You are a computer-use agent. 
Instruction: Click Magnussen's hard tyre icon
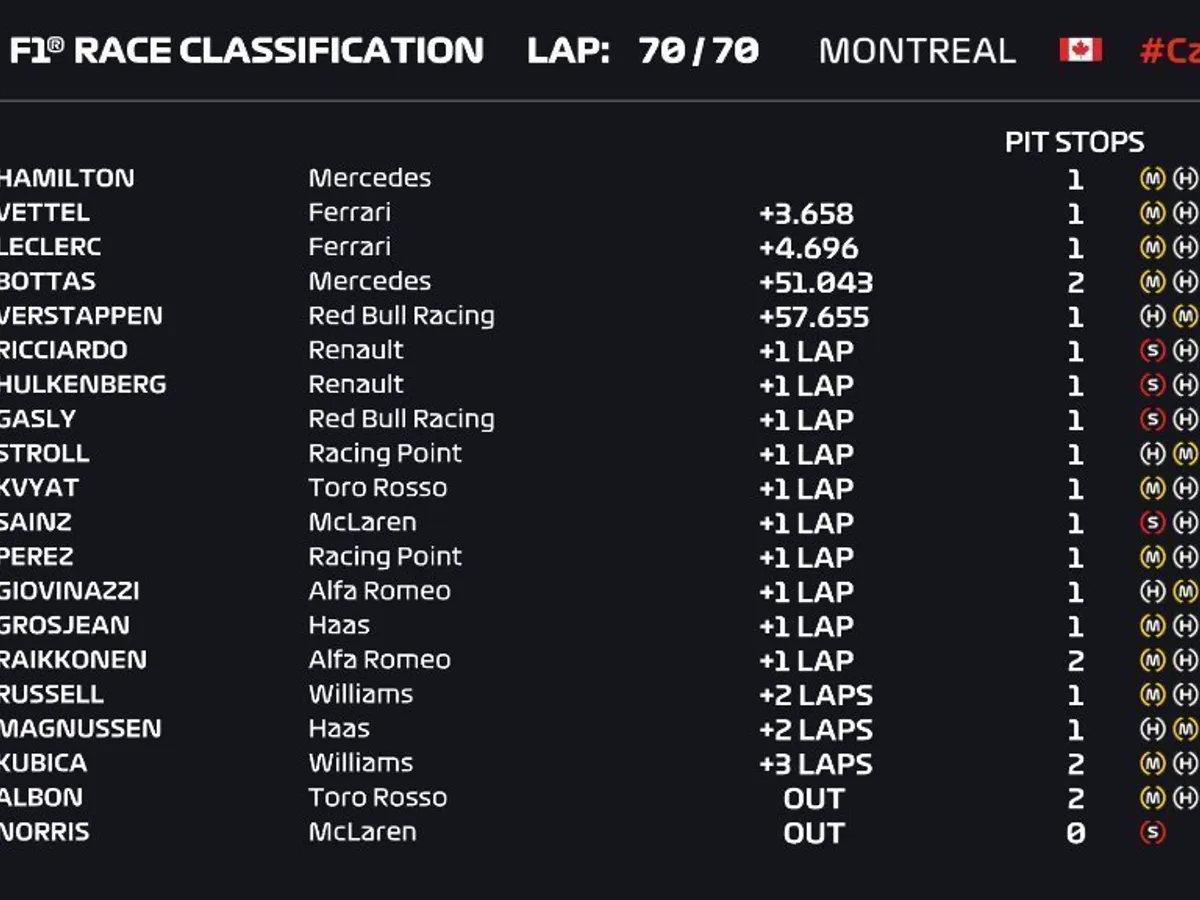coord(1152,729)
